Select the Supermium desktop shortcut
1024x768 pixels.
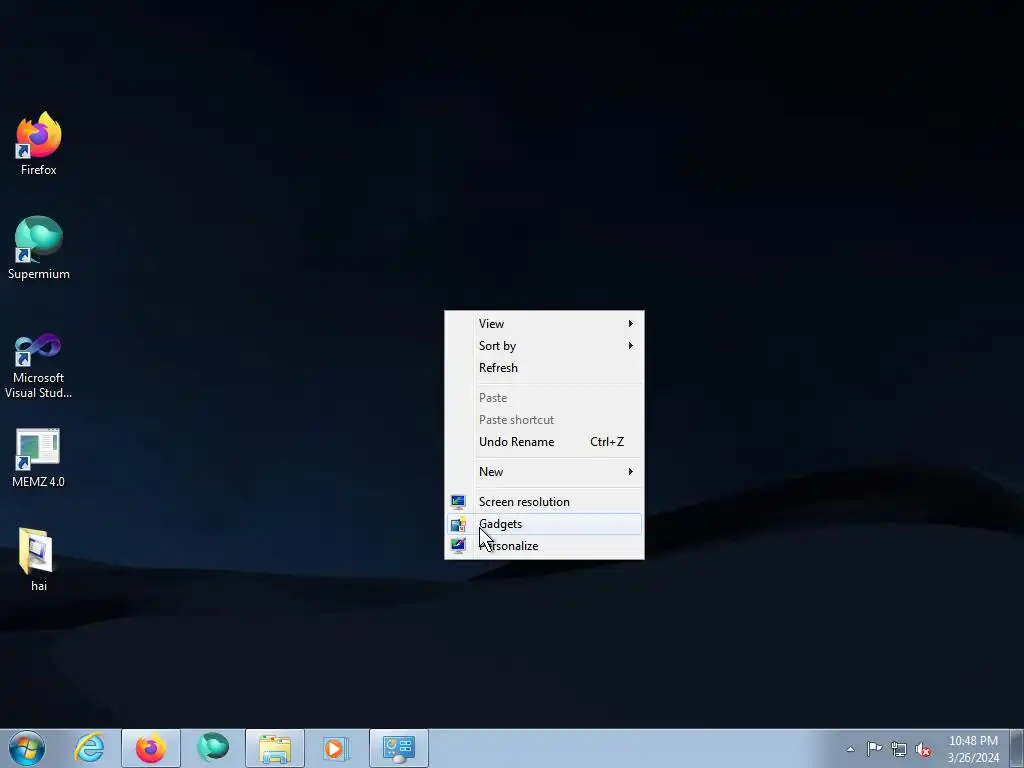[x=39, y=248]
